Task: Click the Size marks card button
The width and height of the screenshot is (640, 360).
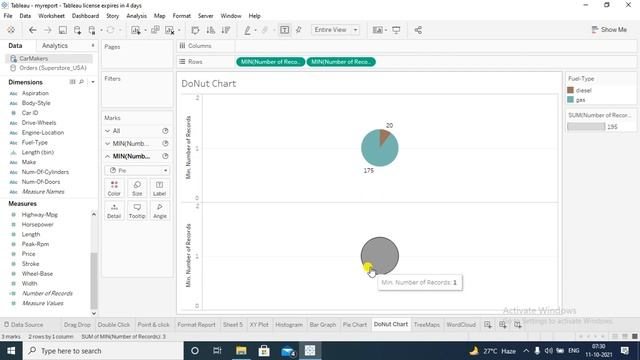Action: coord(137,188)
